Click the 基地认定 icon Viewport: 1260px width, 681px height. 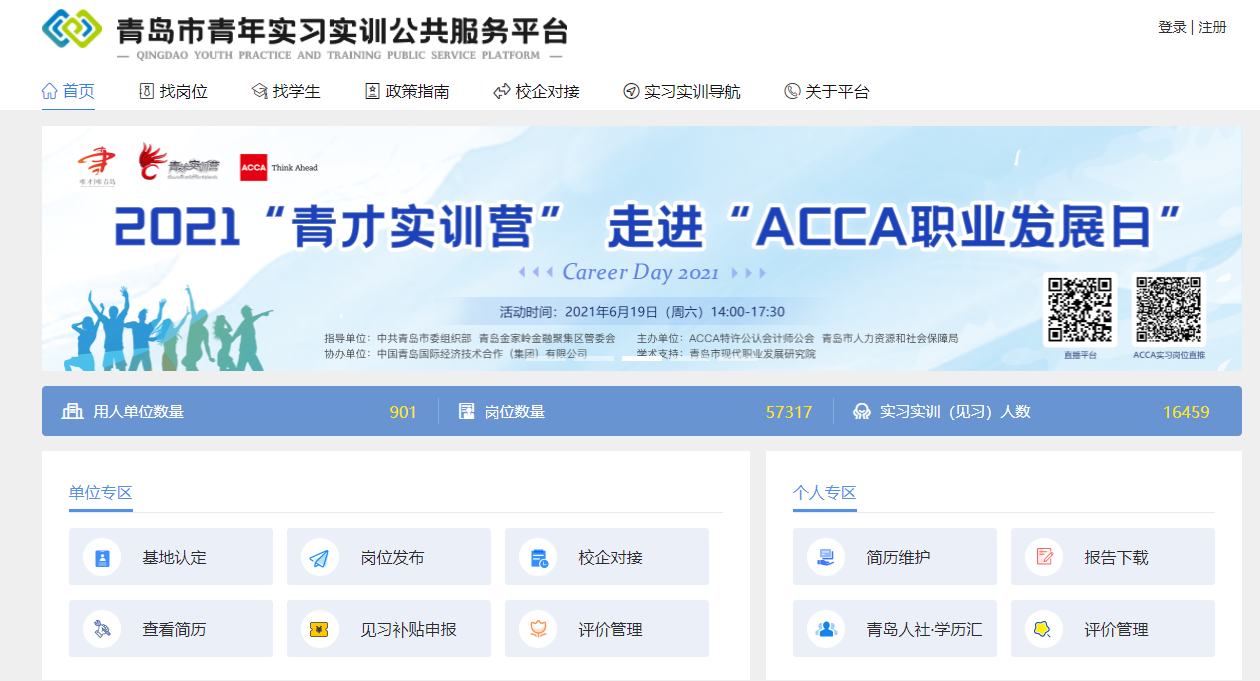pos(101,557)
